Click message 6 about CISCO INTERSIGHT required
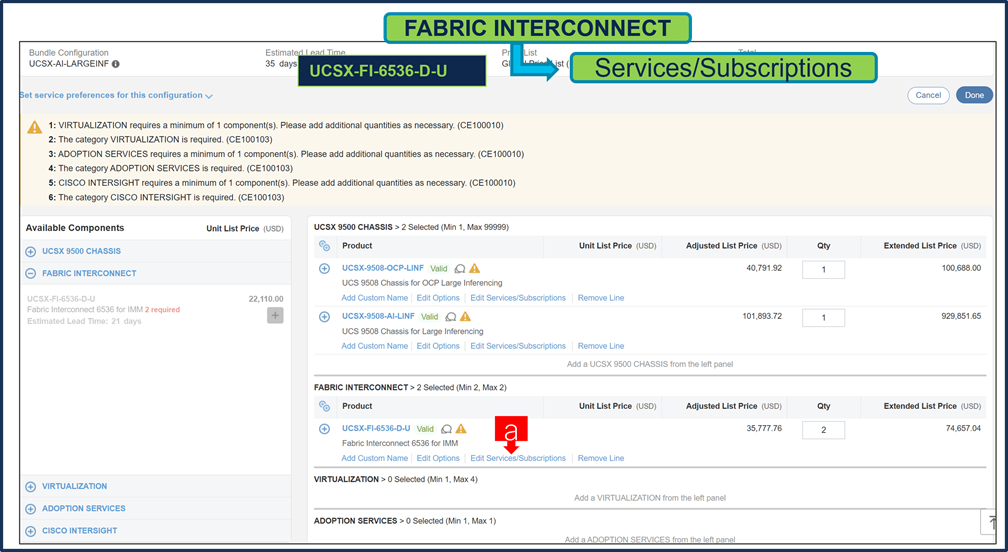Image resolution: width=1008 pixels, height=552 pixels. 166,197
